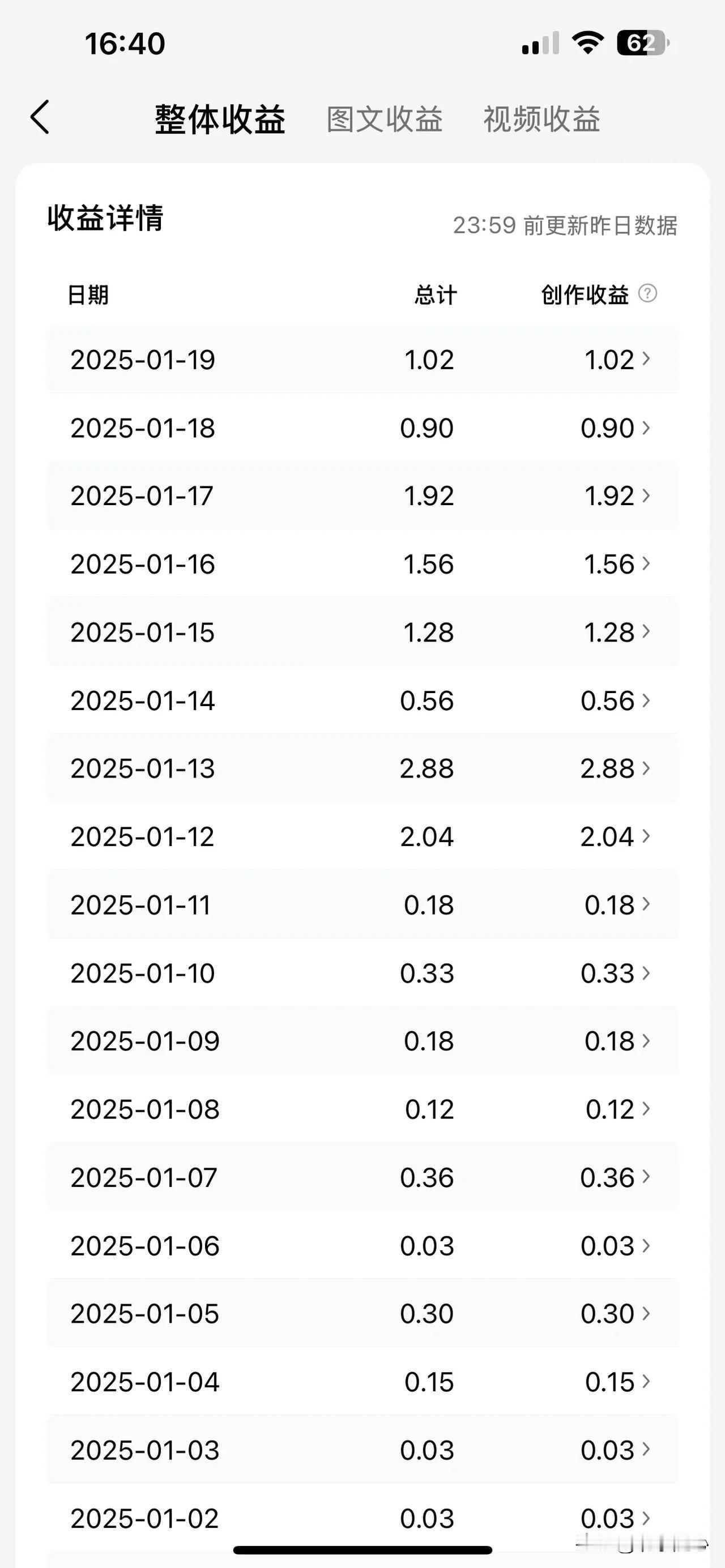Tap the 16:40 clock in status bar
This screenshot has height=1568, width=725.
click(x=125, y=44)
